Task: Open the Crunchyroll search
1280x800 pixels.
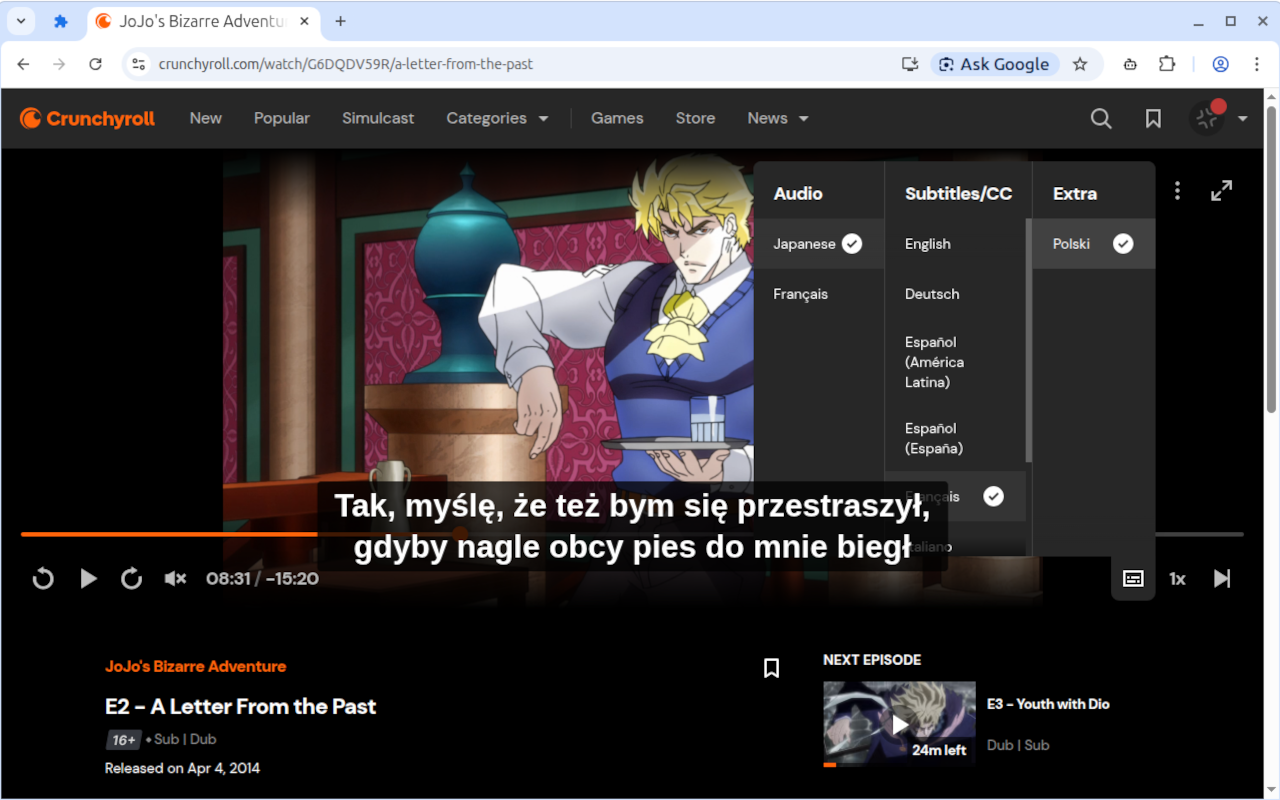Action: [x=1101, y=119]
